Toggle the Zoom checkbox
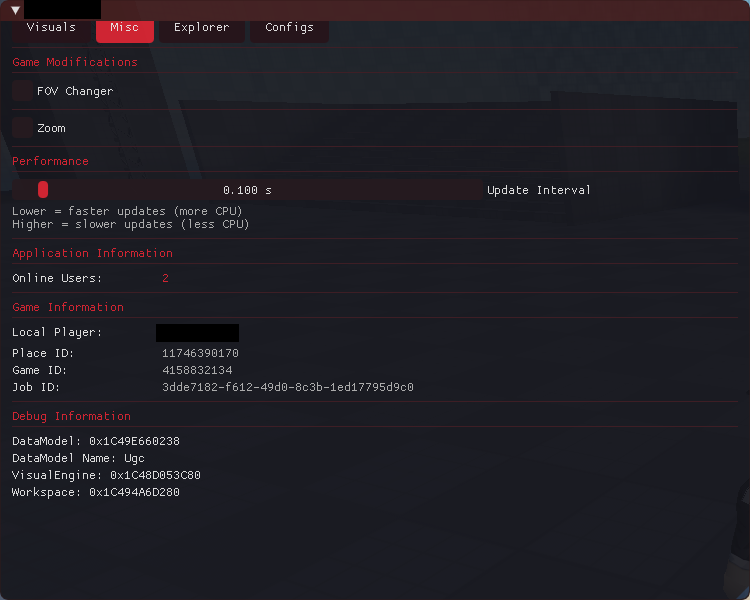This screenshot has height=600, width=750. (22, 128)
